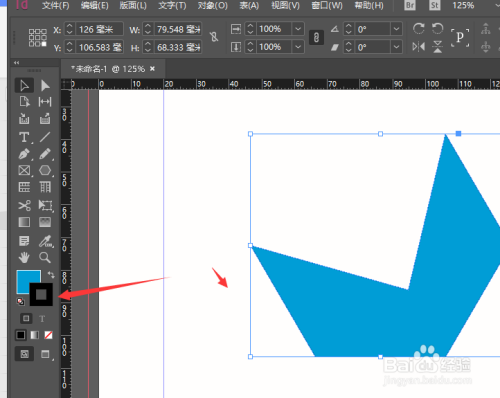Open Adobe Bridge via Br icon
The width and height of the screenshot is (500, 398).
pos(410,5)
